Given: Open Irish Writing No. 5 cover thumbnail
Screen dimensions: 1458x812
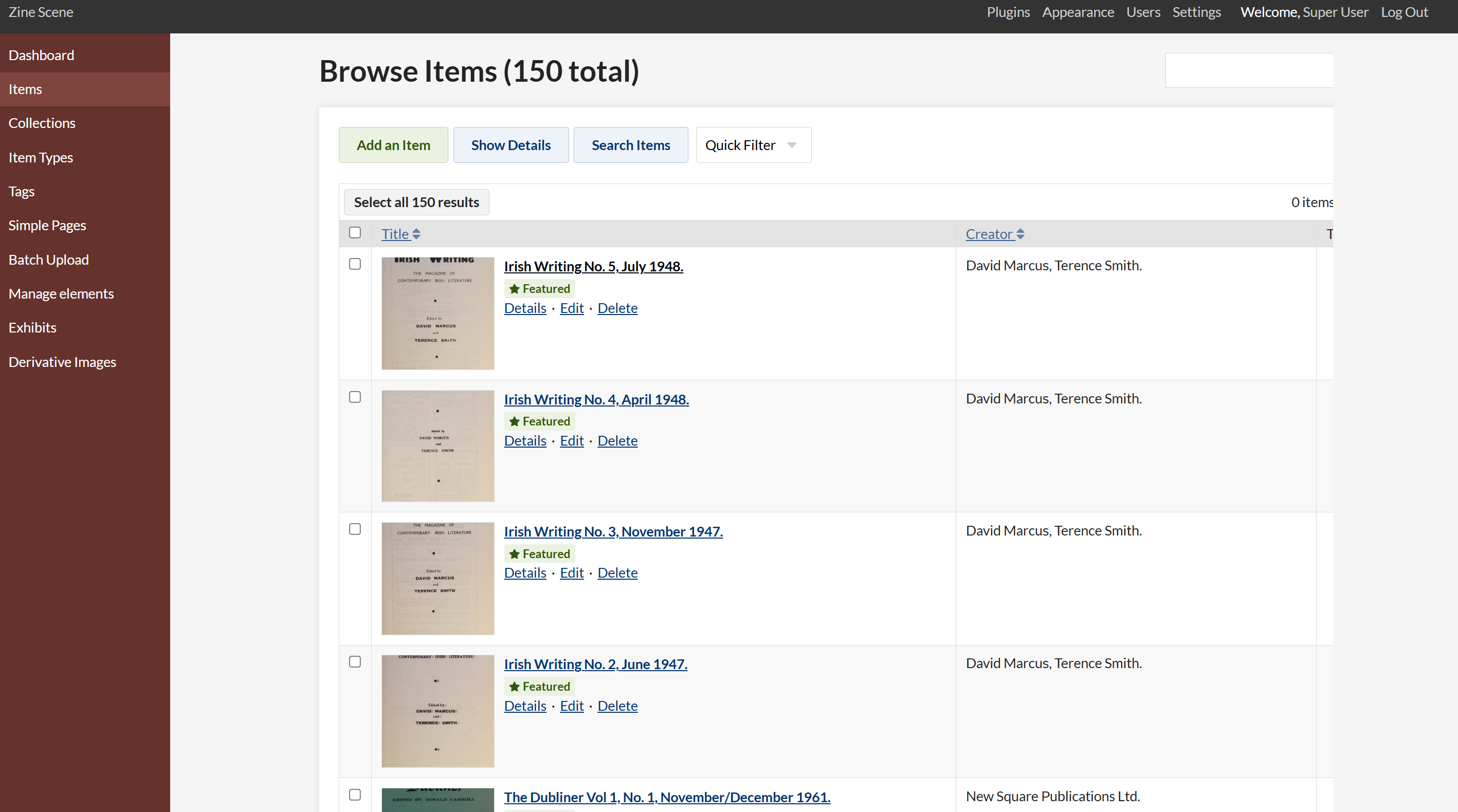Looking at the screenshot, I should (x=438, y=313).
